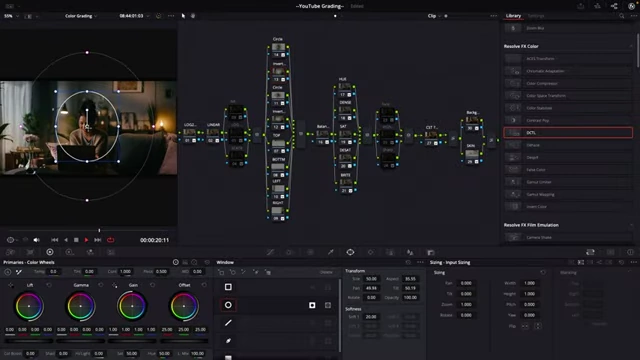
Task: Open the Qualifier eyedropper palette
Action: pyautogui.click(x=331, y=252)
